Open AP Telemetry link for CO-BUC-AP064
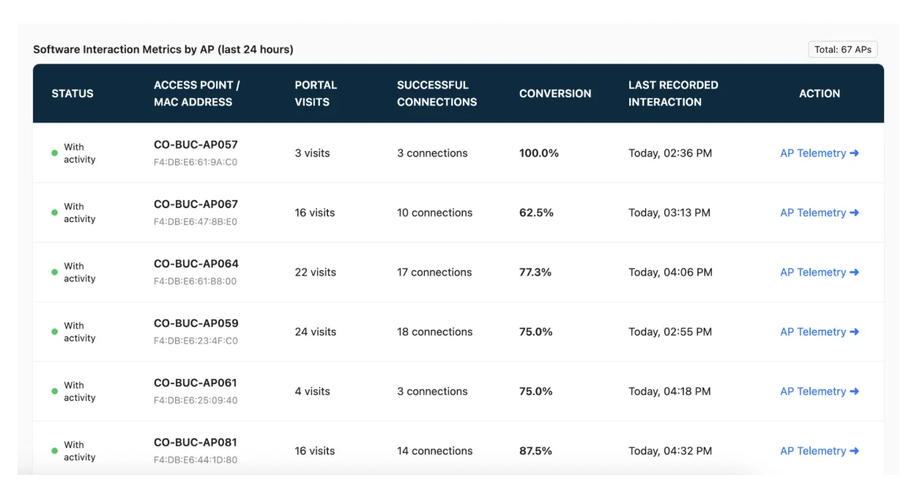The image size is (920, 494). pos(819,272)
